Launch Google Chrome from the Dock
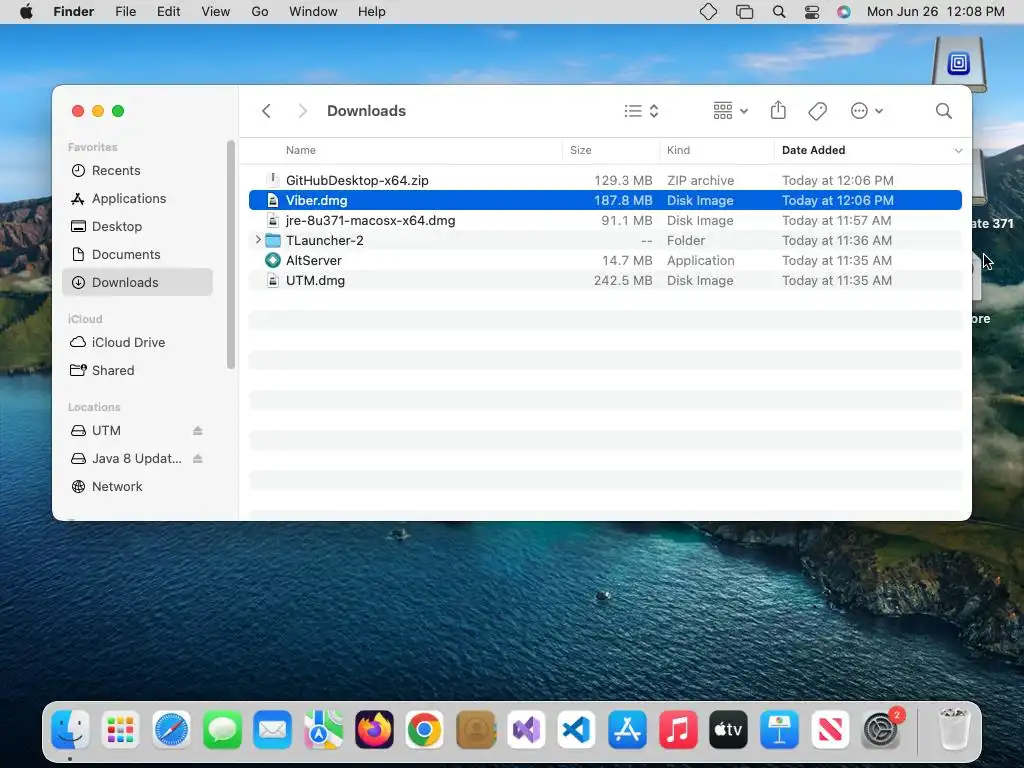This screenshot has width=1024, height=768. point(424,729)
